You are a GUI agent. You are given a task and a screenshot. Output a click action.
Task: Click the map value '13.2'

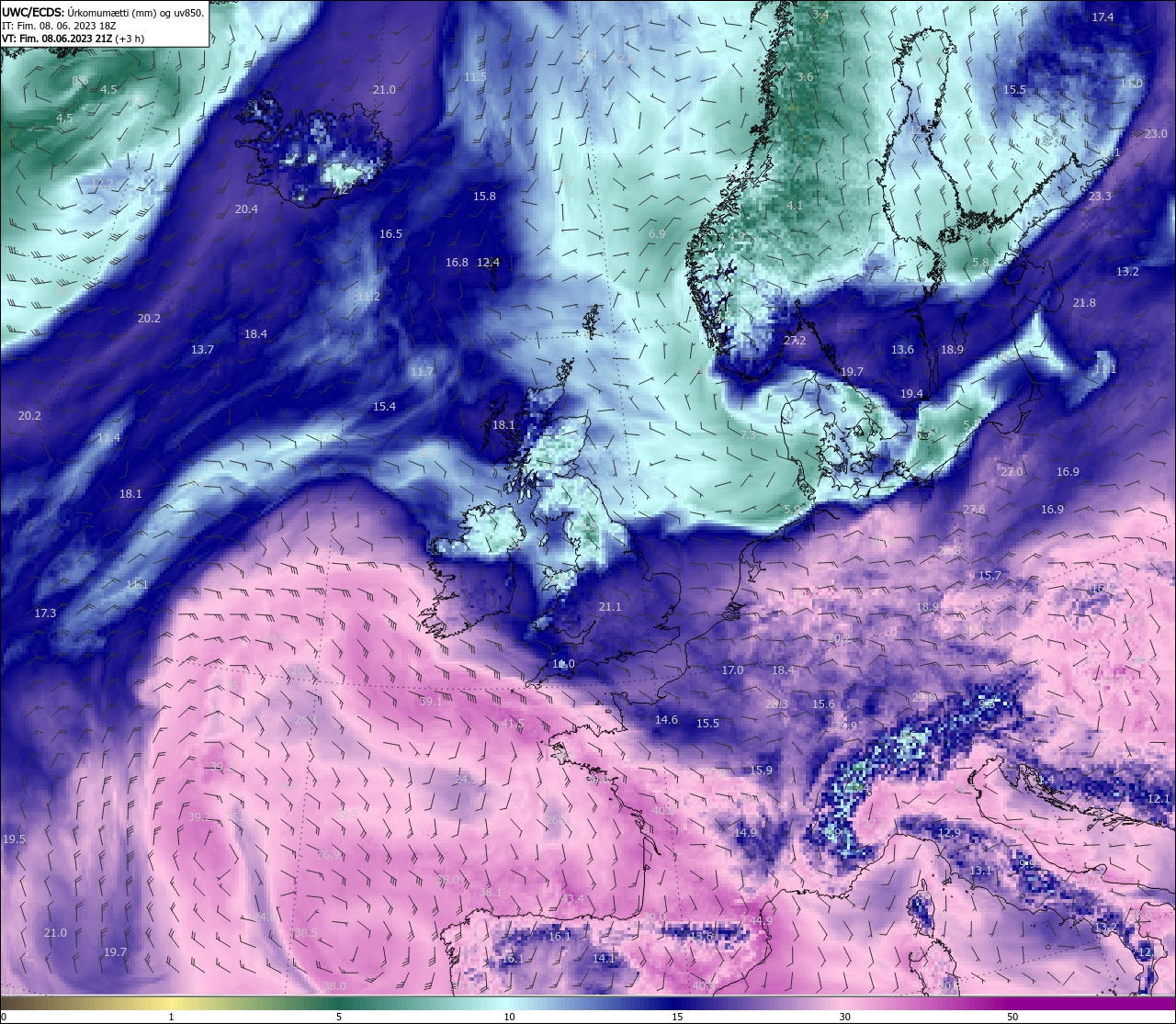click(1127, 272)
